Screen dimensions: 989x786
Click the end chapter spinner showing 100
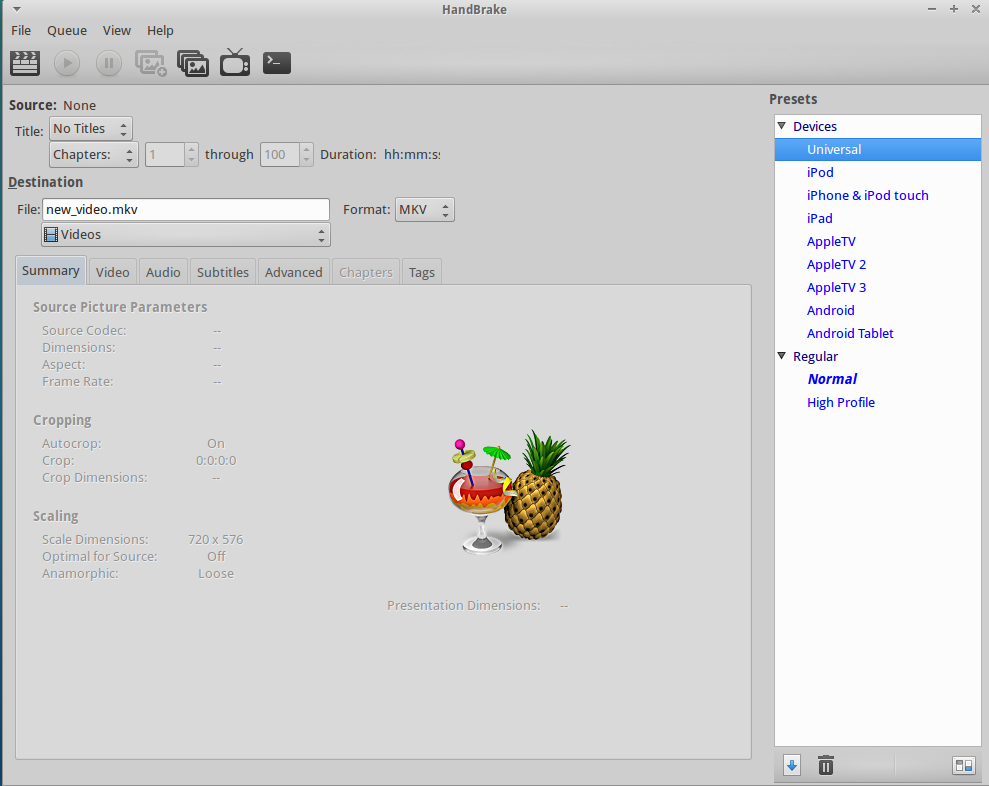point(286,155)
